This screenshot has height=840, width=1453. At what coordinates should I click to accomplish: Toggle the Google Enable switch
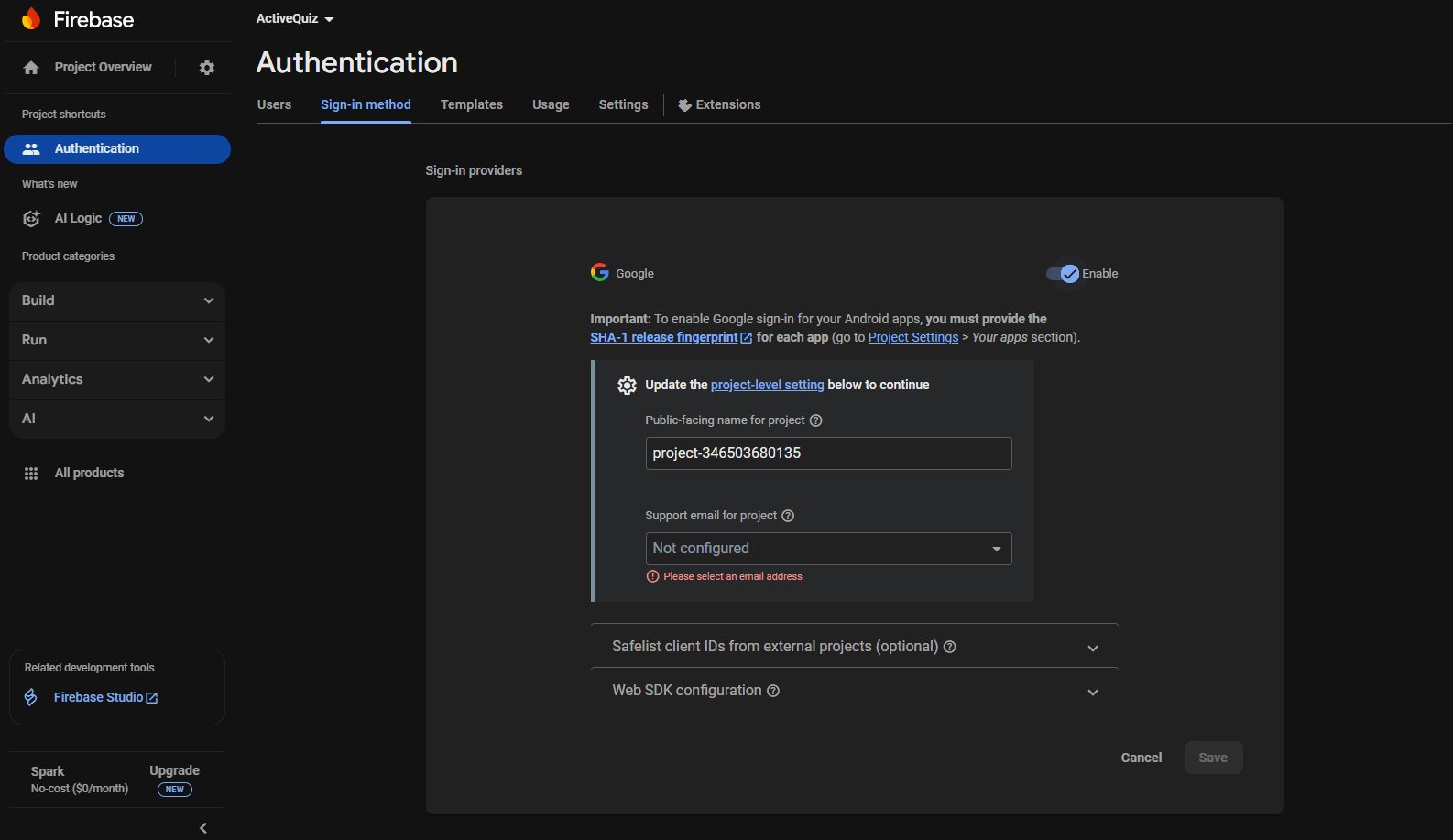[1063, 274]
